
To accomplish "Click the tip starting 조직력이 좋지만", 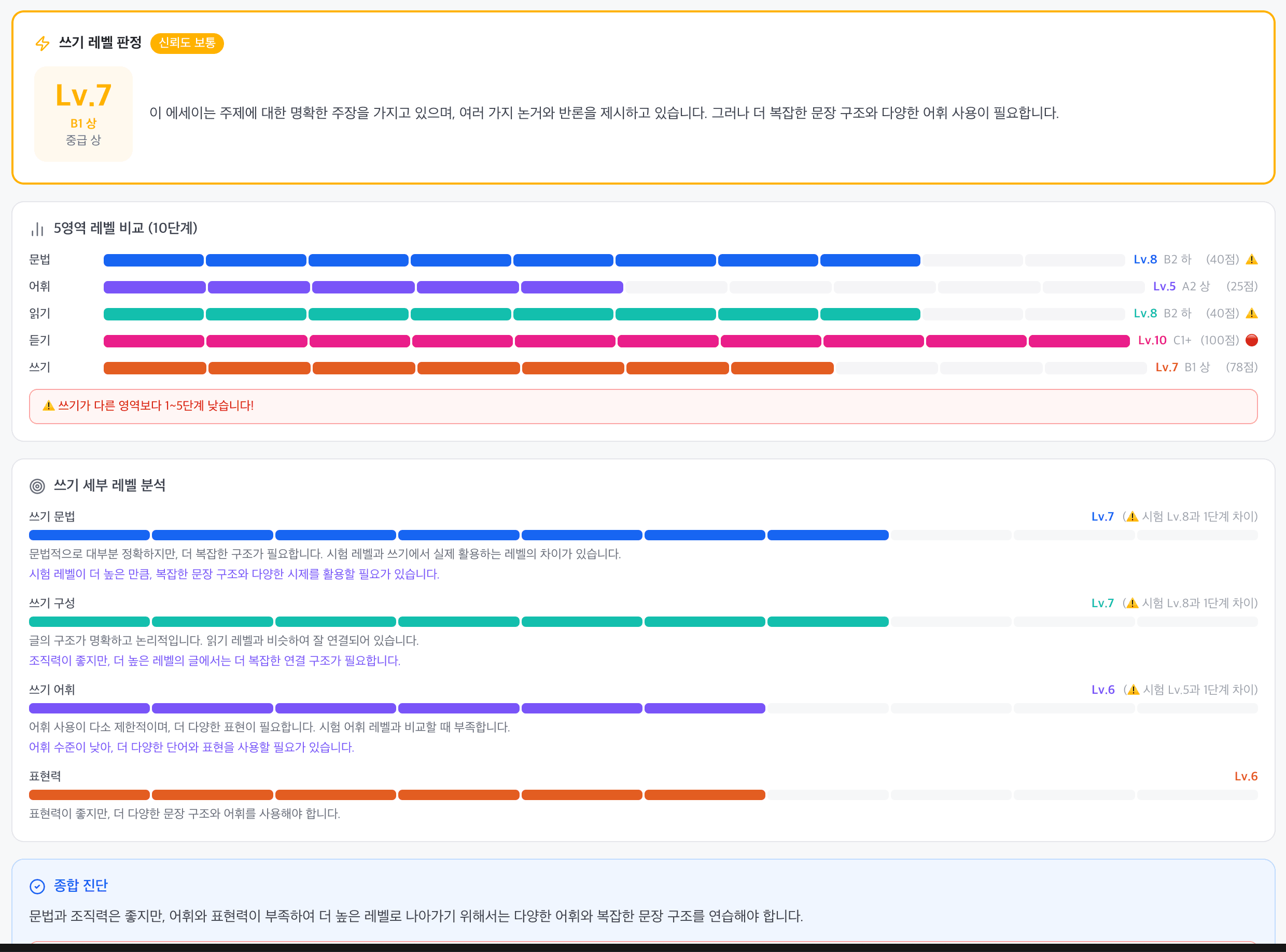I will (x=215, y=661).
